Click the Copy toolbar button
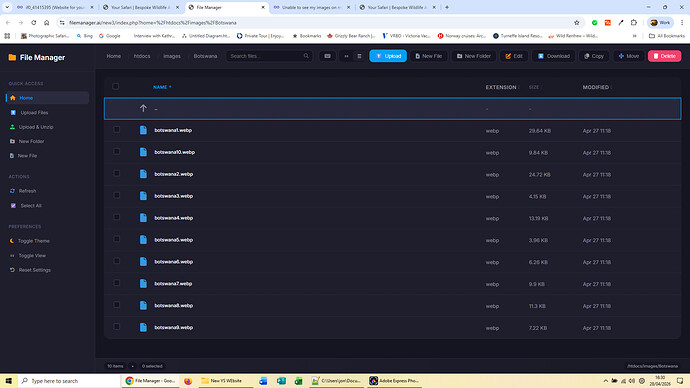The height and width of the screenshot is (388, 690). pyautogui.click(x=594, y=56)
